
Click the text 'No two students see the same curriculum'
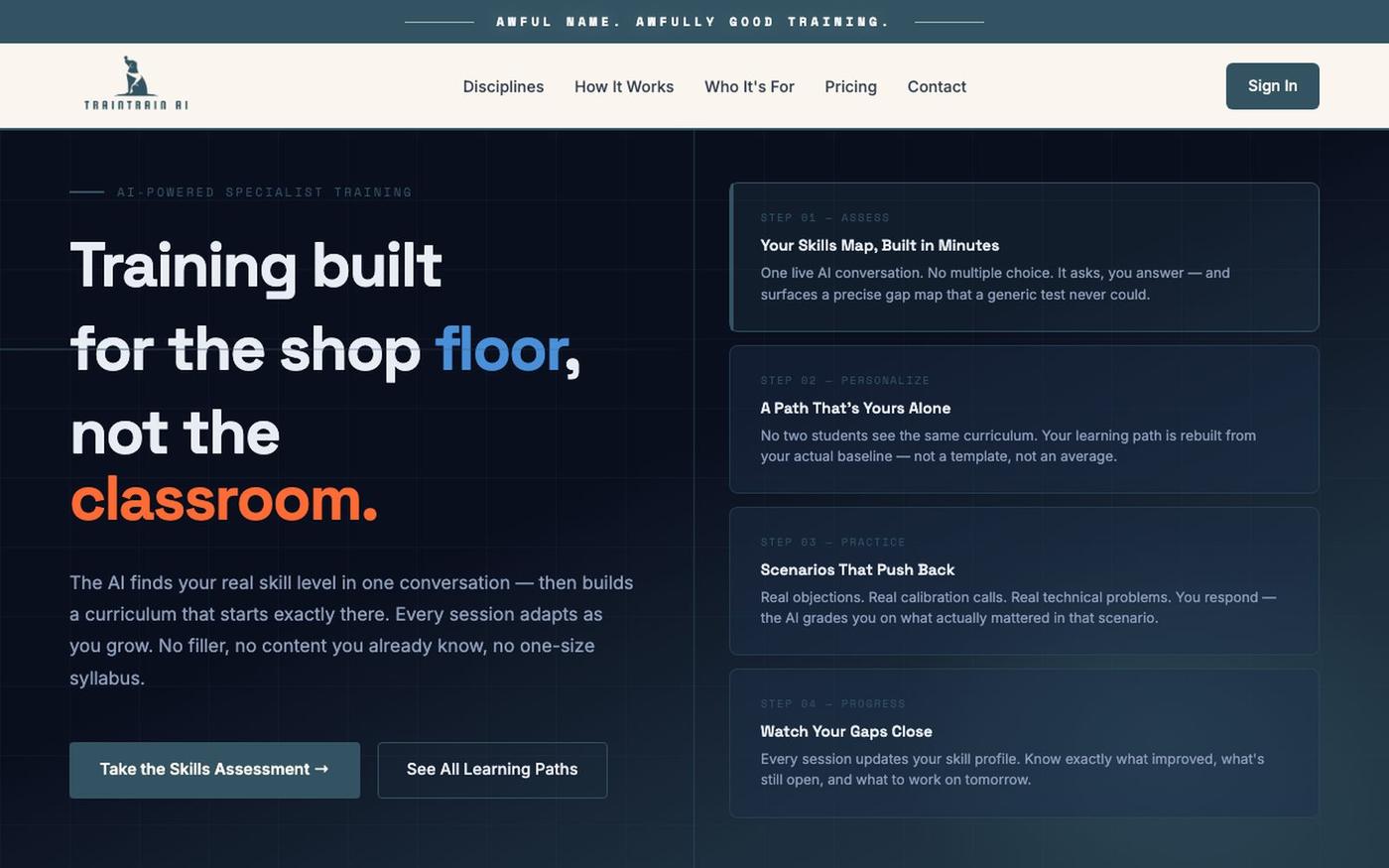point(899,435)
